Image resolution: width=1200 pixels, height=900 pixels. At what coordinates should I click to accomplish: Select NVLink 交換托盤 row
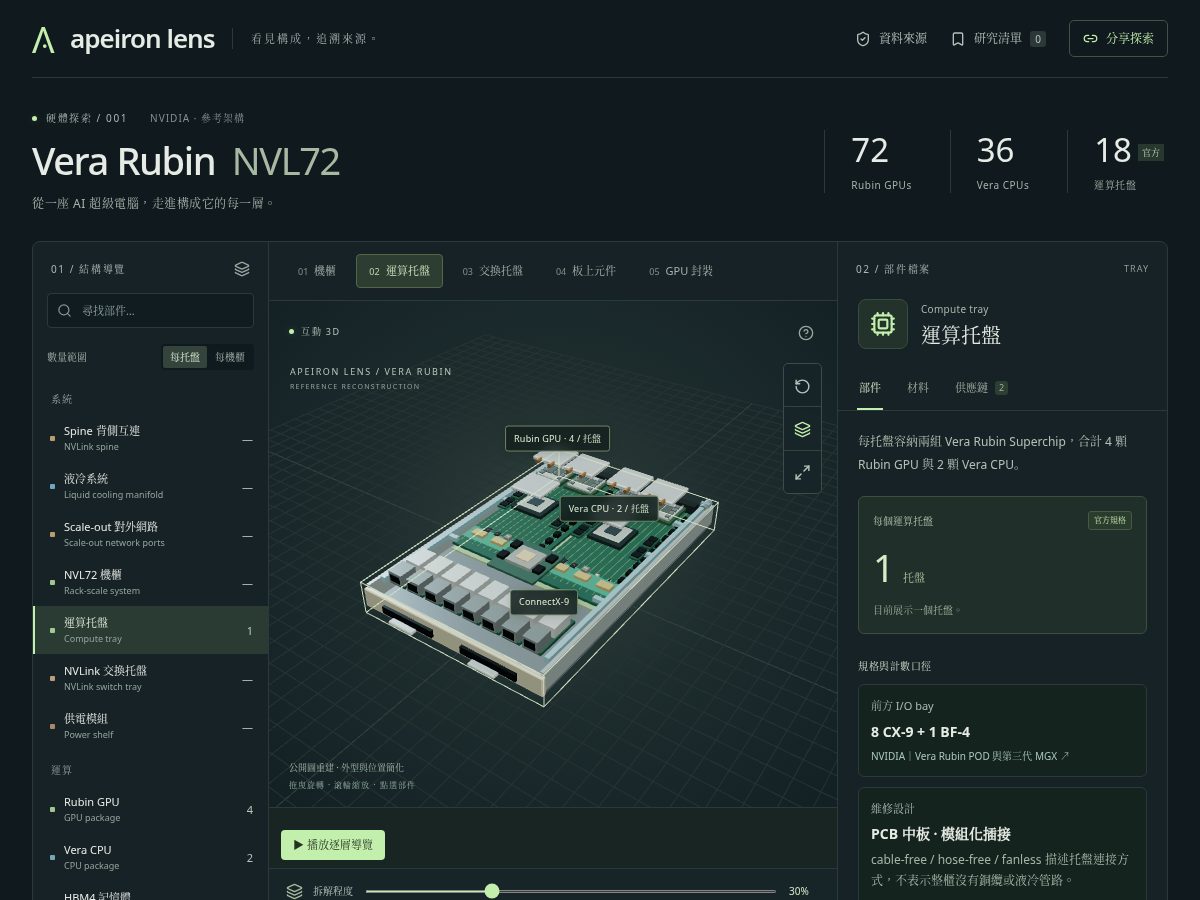[150, 678]
